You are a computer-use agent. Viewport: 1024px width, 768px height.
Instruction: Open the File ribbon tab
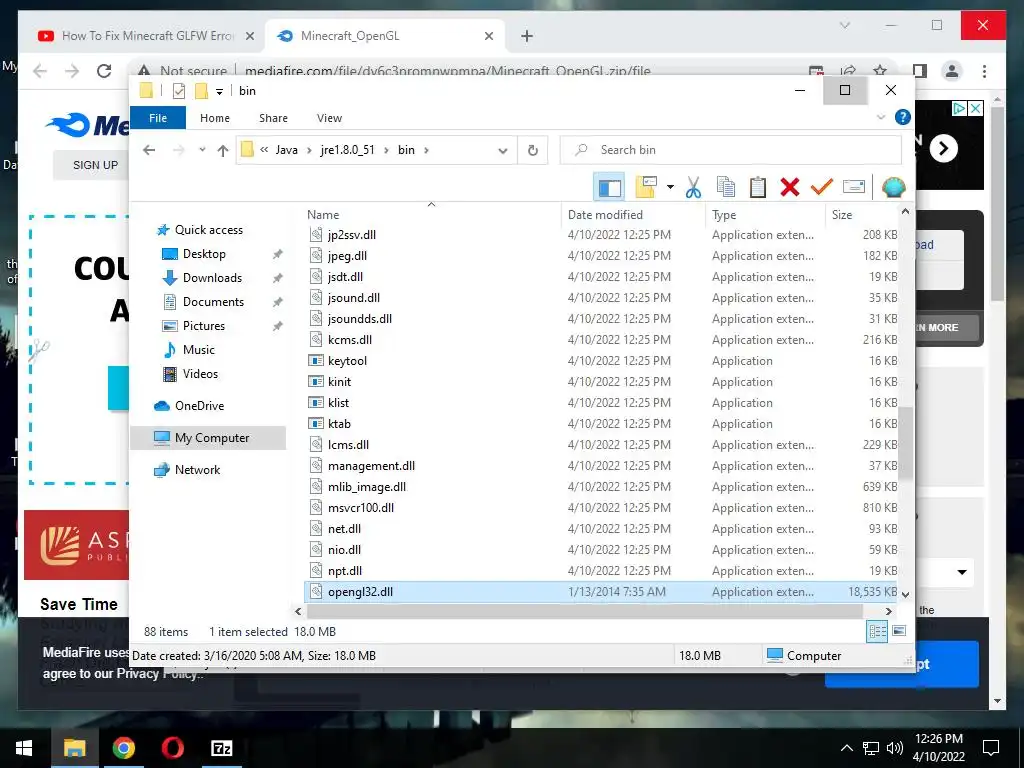tap(158, 118)
